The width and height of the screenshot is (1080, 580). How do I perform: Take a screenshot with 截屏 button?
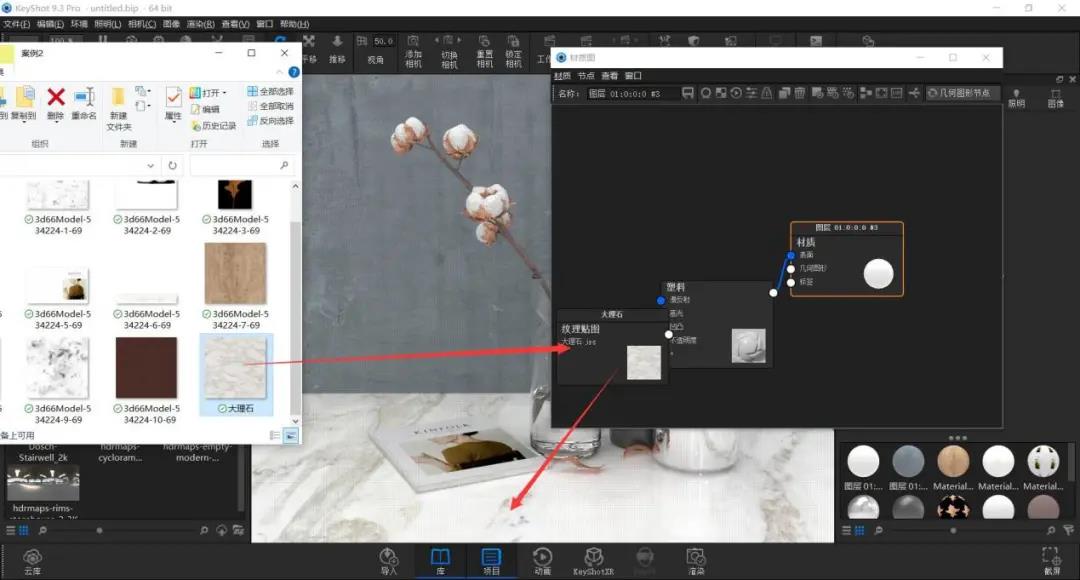coord(1052,561)
